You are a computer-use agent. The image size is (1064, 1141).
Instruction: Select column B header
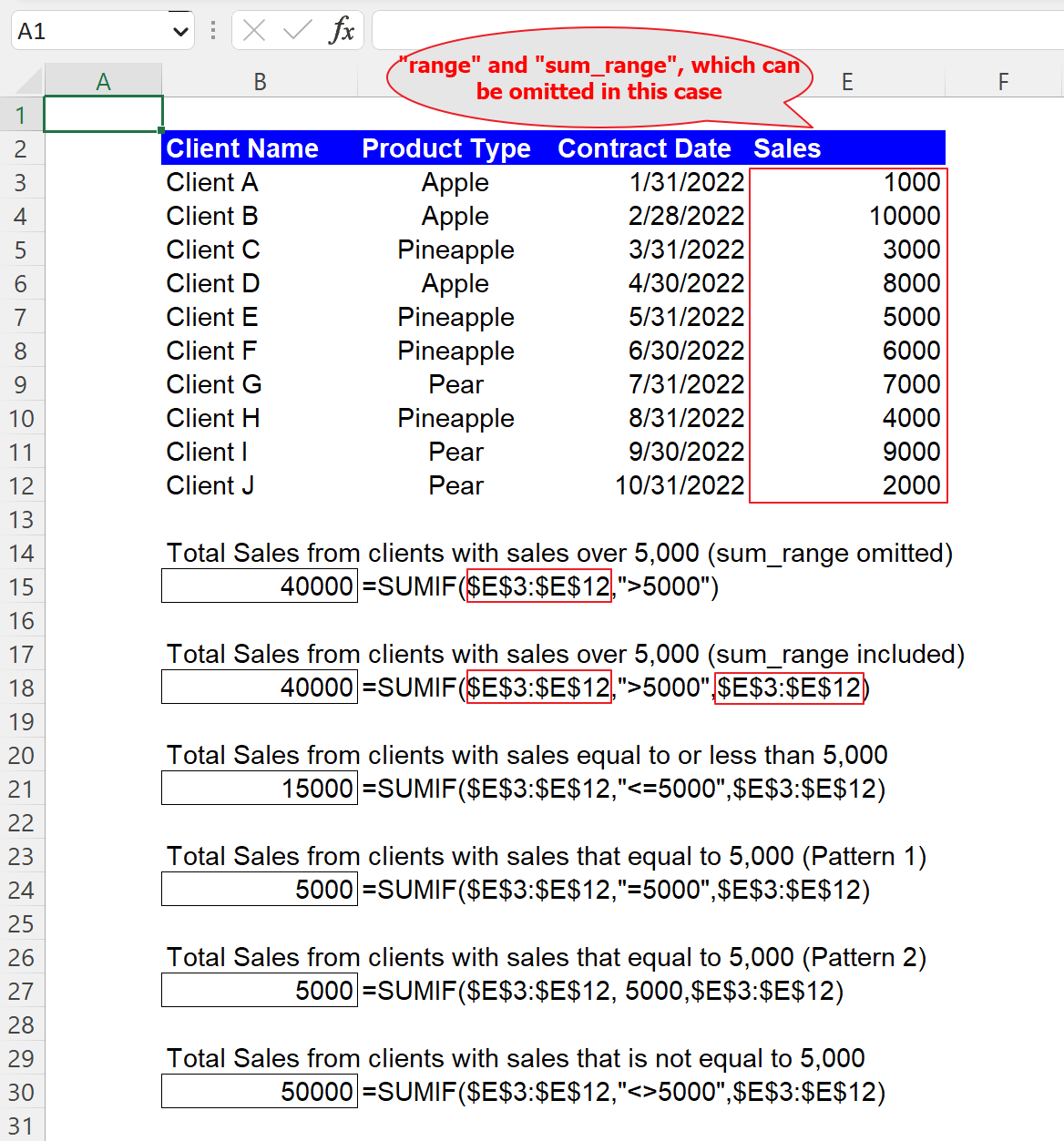(x=260, y=80)
